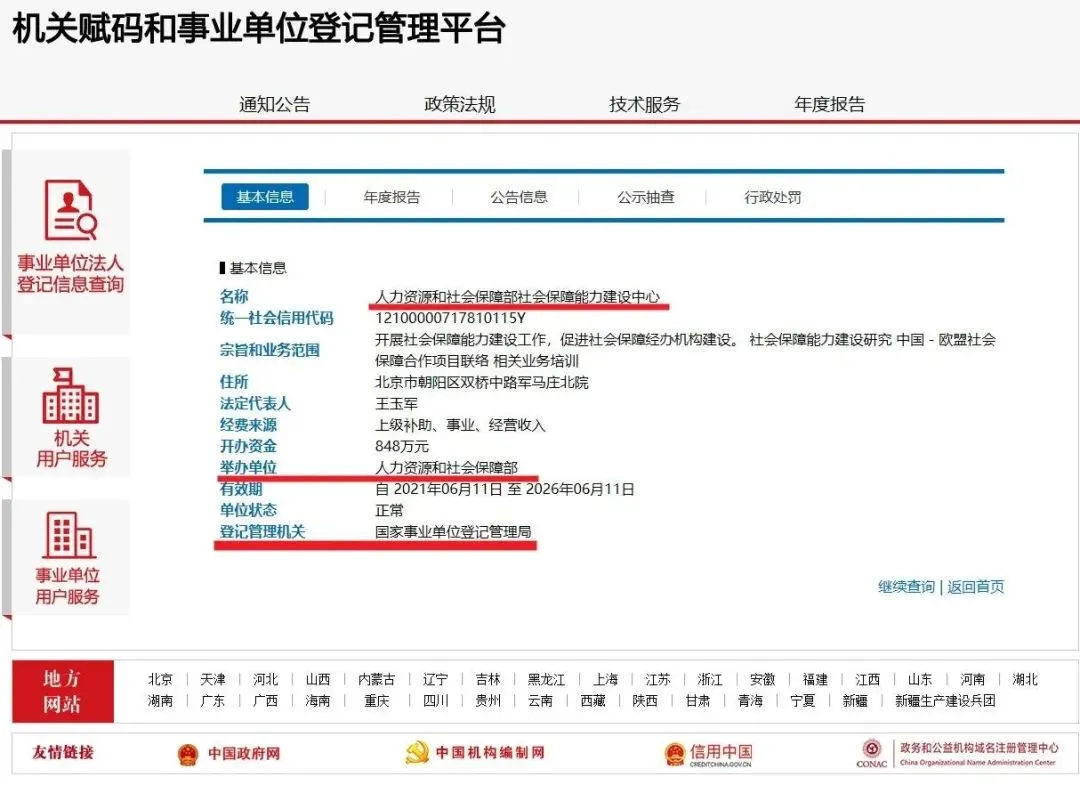This screenshot has height=785, width=1080.
Task: Open the 新疆生产建设兵团 local site link
Action: 945,701
